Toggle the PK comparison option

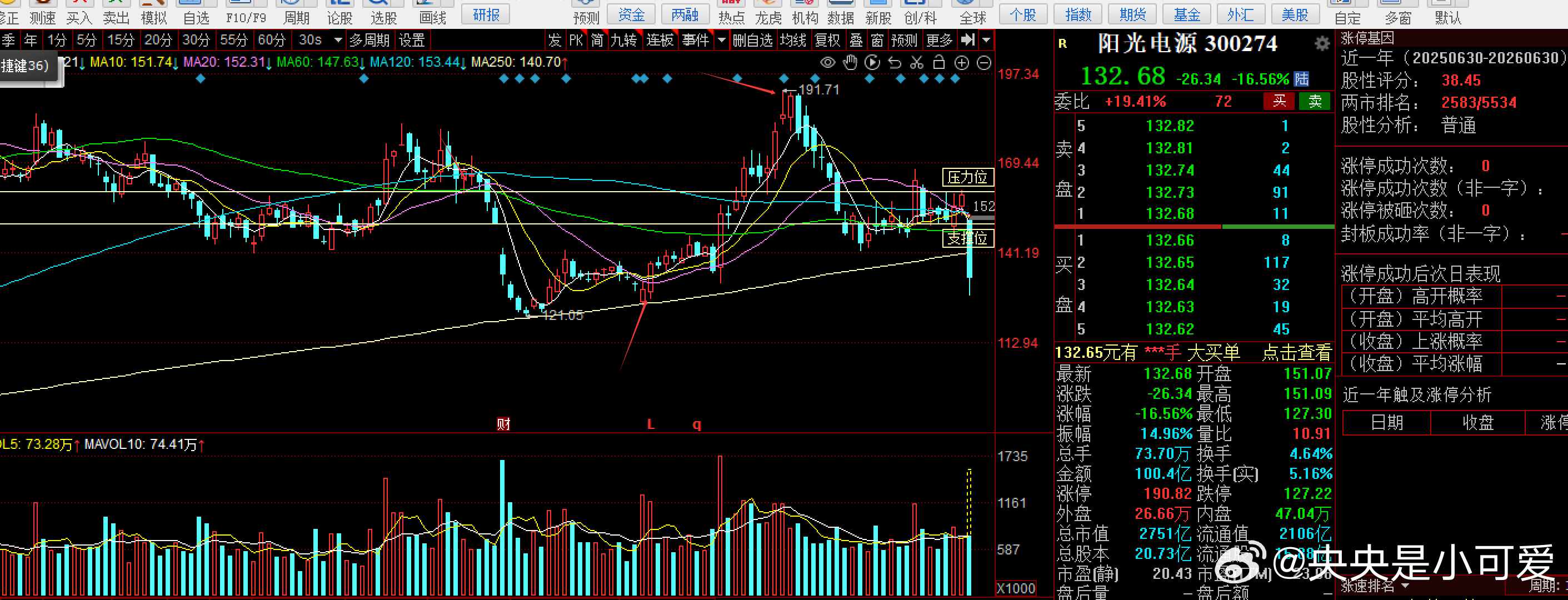click(x=576, y=40)
